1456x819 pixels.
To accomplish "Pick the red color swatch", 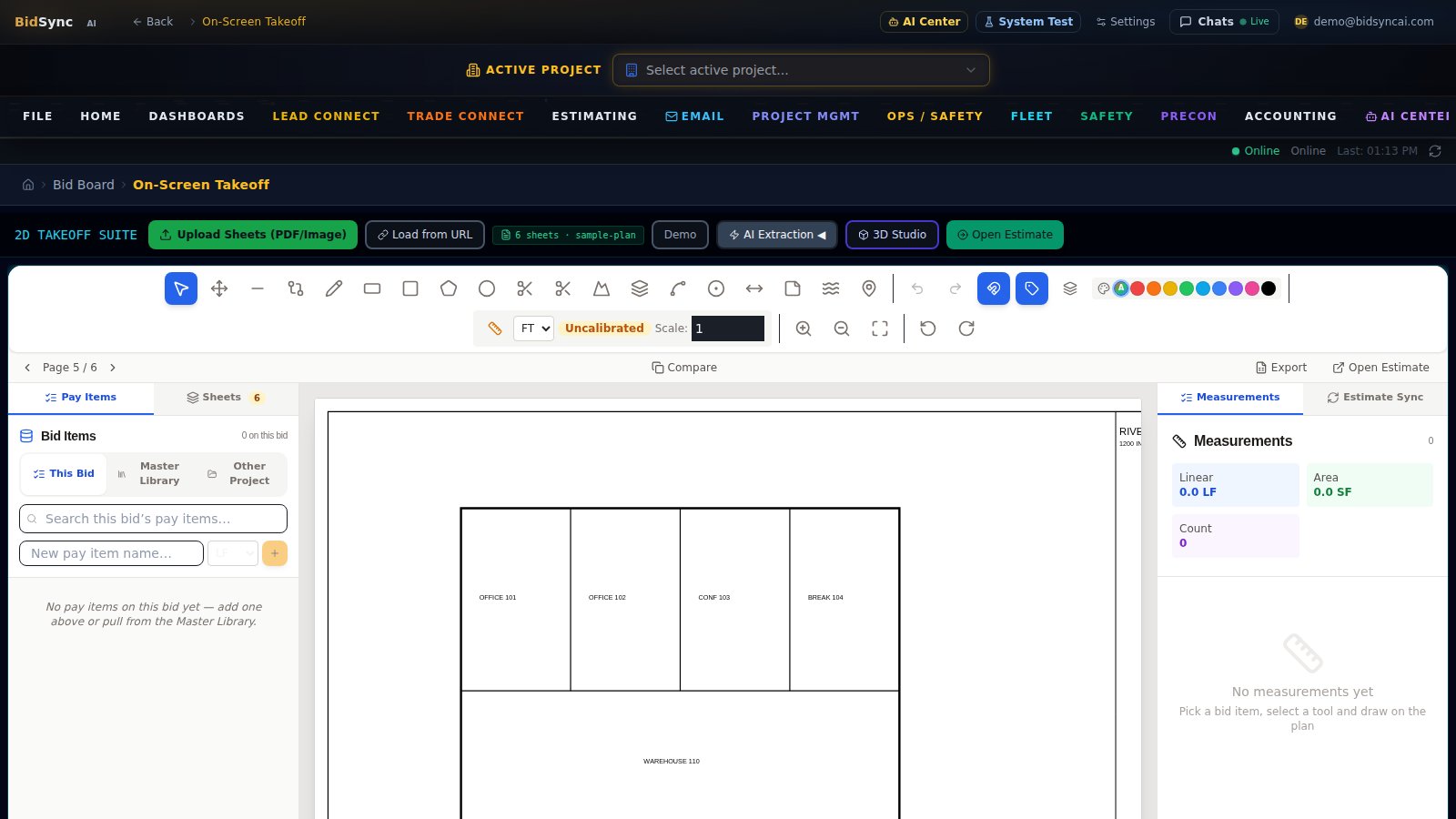I will pyautogui.click(x=1137, y=288).
